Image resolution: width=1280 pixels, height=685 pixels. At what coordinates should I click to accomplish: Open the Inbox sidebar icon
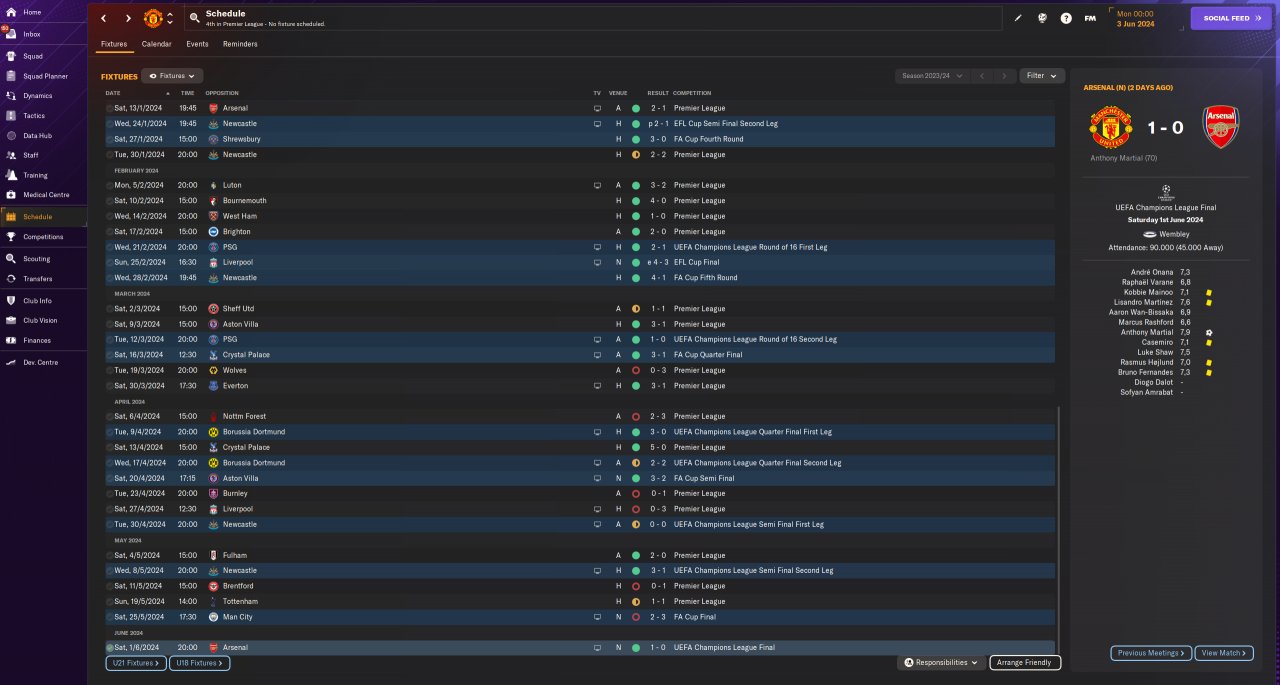pyautogui.click(x=11, y=34)
